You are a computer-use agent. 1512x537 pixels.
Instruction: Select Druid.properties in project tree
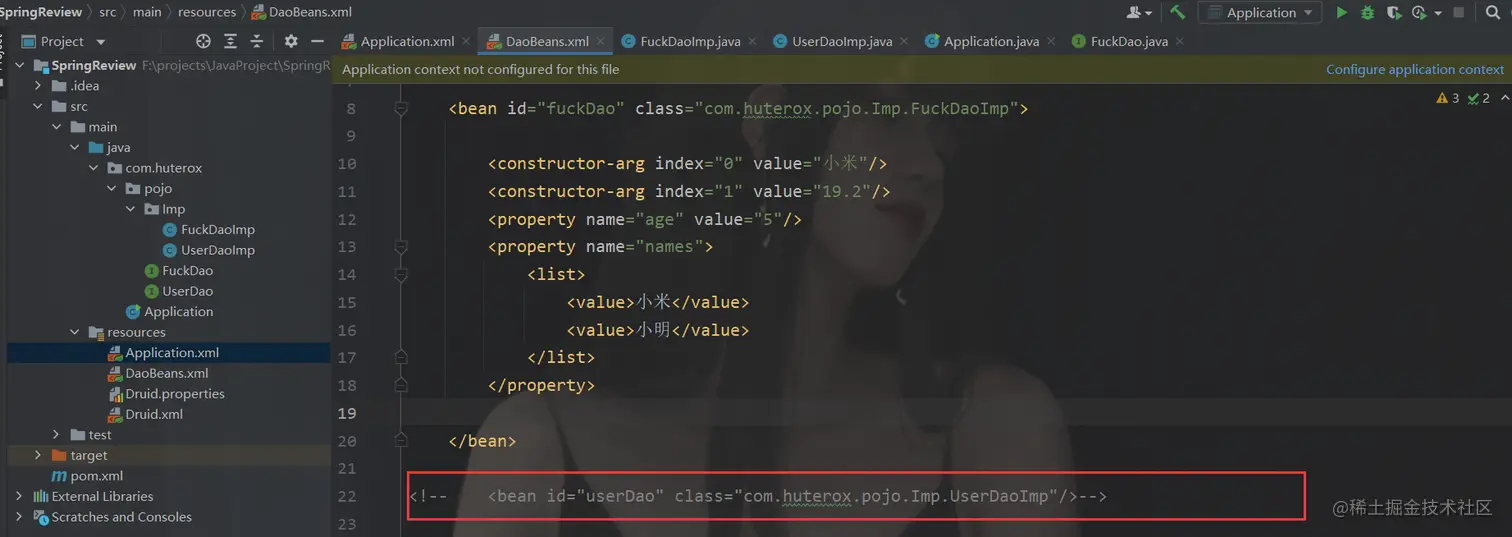click(x=166, y=394)
